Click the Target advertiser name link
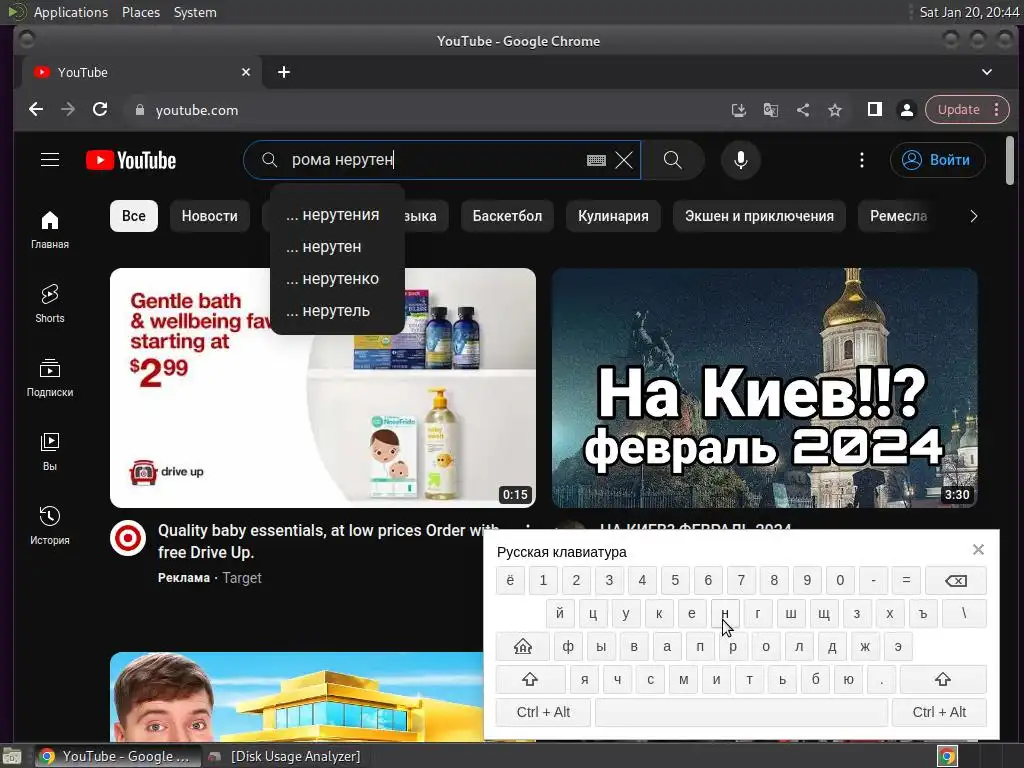The width and height of the screenshot is (1024, 768). point(242,578)
